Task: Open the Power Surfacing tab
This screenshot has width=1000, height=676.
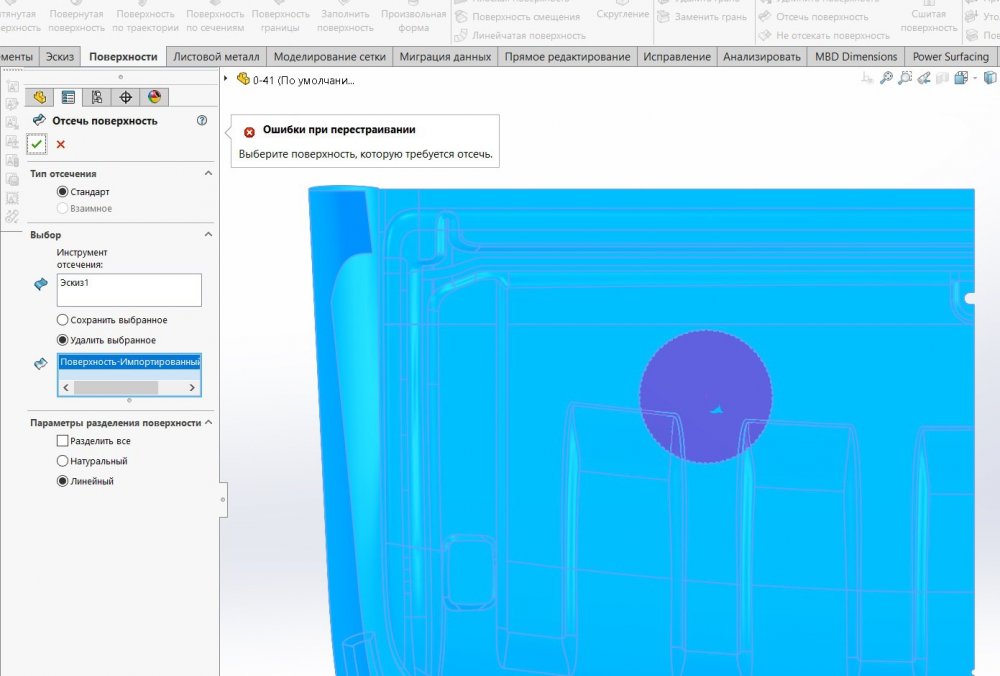Action: click(x=950, y=57)
